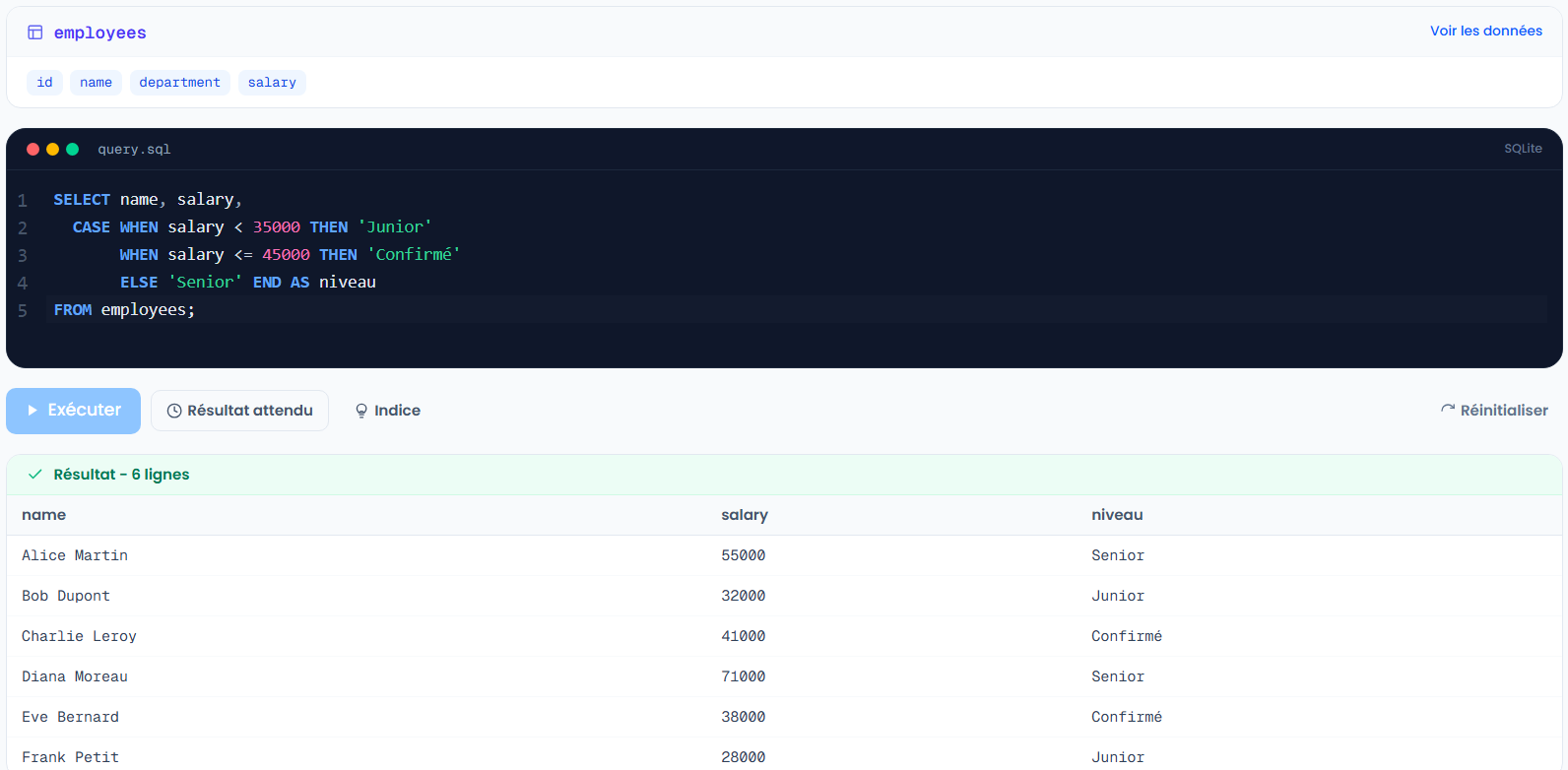Image resolution: width=1568 pixels, height=770 pixels.
Task: Run the query with Exécuter
Action: pos(73,411)
